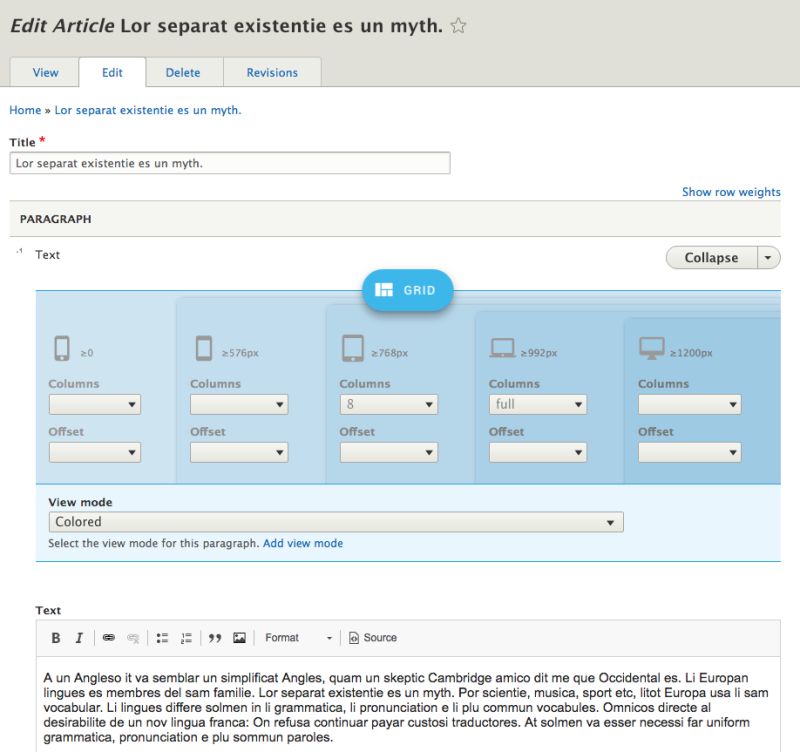The image size is (800, 752).
Task: Insert a bulleted list in the editor
Action: coord(162,638)
